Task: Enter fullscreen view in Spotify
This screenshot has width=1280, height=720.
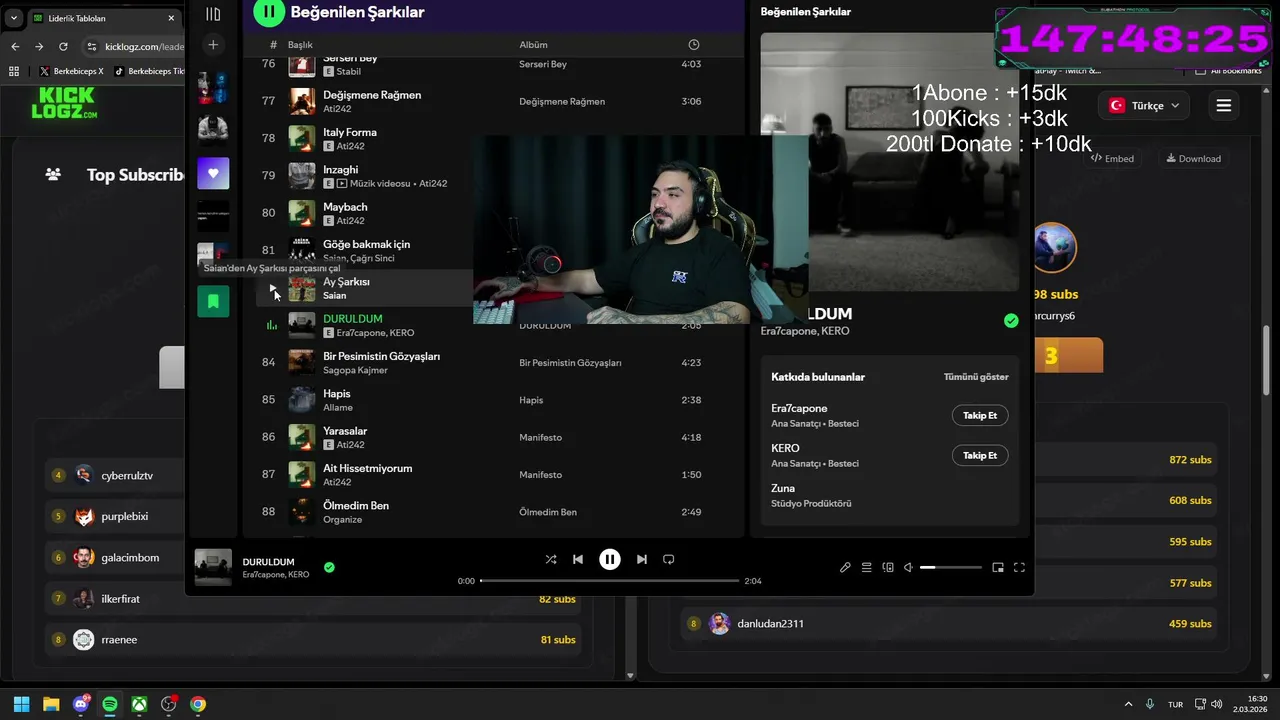Action: click(1019, 567)
